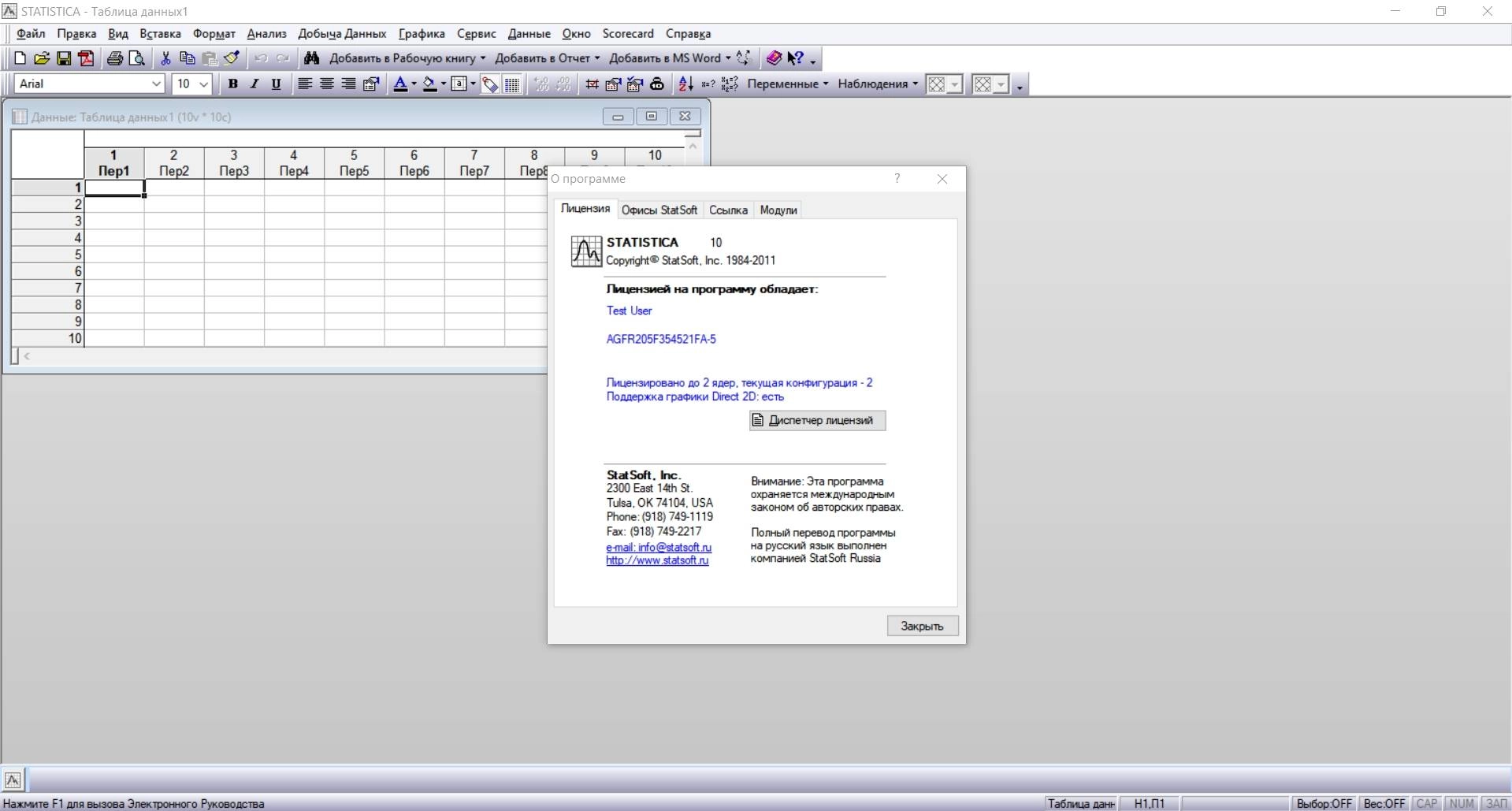
Task: Expand the Добавить в MS Word dropdown
Action: pyautogui.click(x=727, y=58)
